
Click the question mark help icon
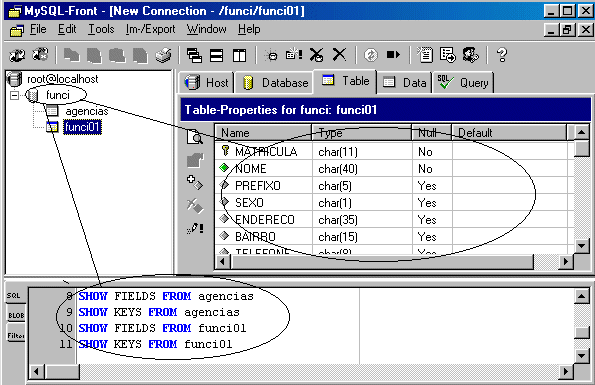point(502,55)
